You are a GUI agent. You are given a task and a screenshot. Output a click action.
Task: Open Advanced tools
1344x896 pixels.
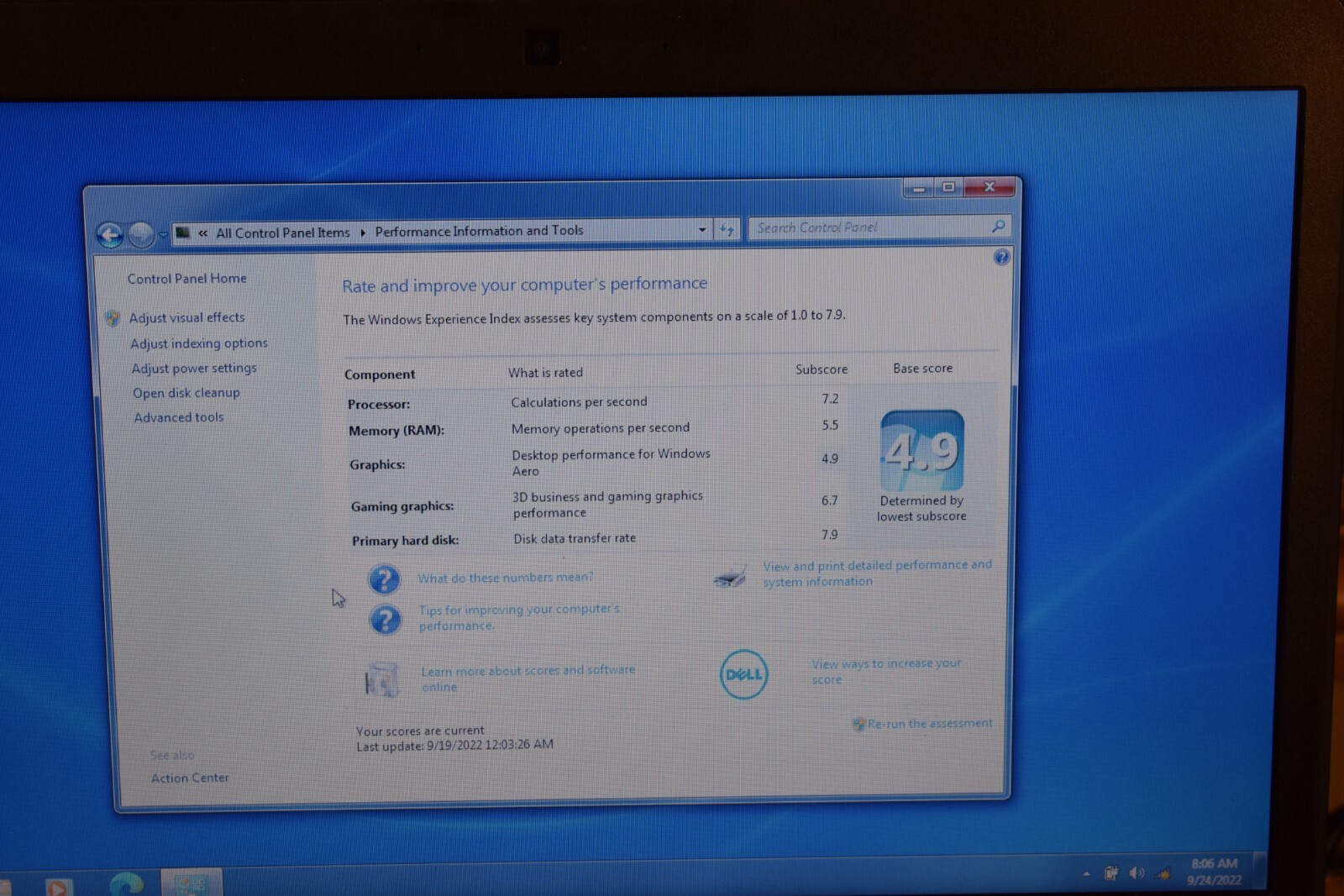coord(179,417)
